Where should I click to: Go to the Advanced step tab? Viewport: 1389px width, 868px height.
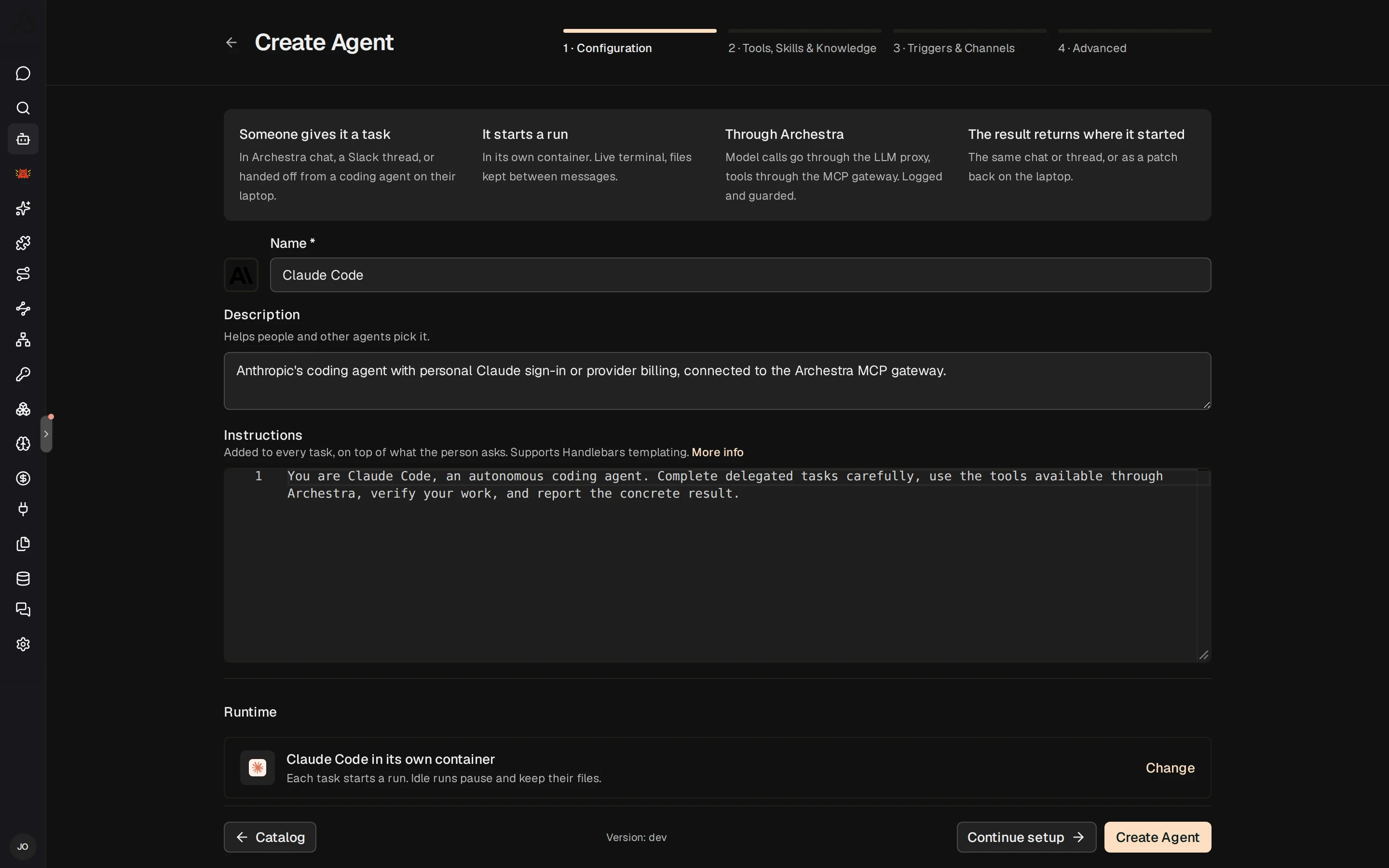coord(1134,42)
